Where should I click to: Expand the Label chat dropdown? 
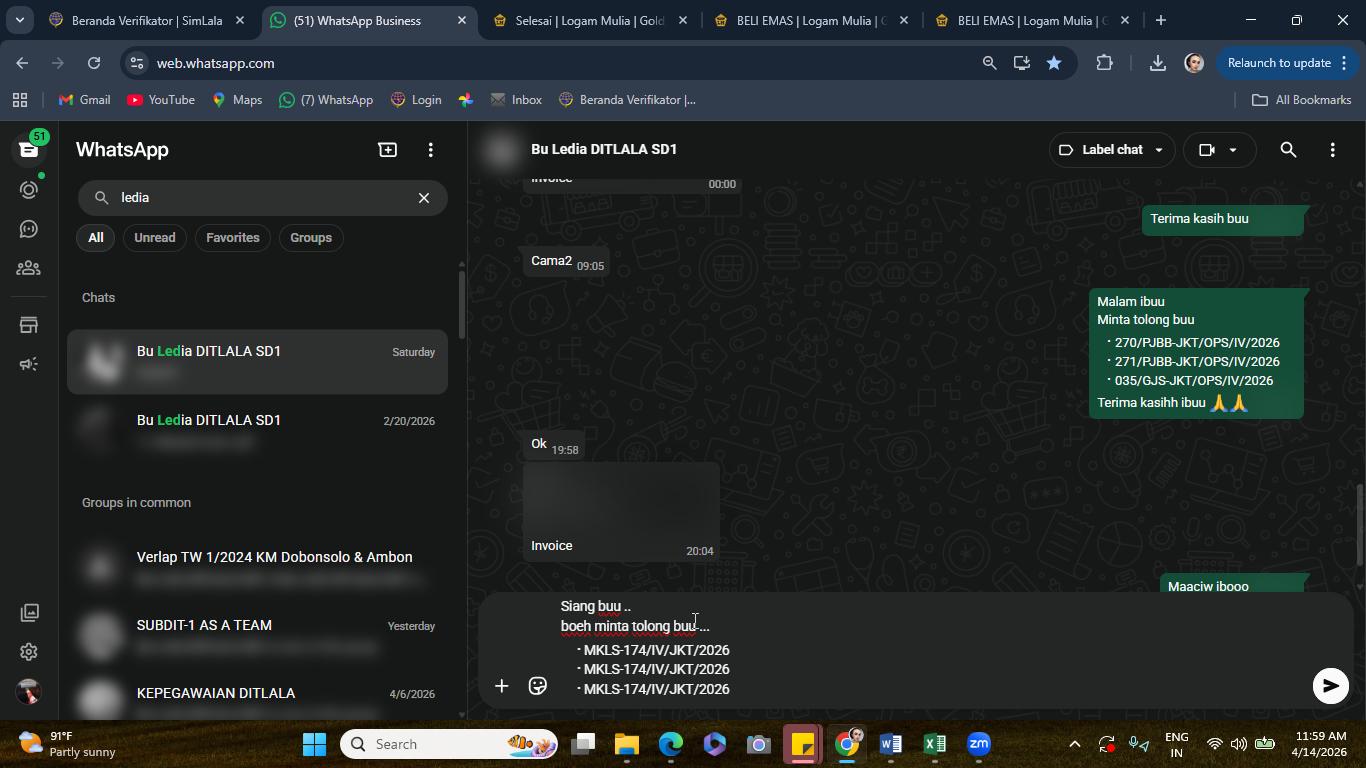(x=1112, y=150)
